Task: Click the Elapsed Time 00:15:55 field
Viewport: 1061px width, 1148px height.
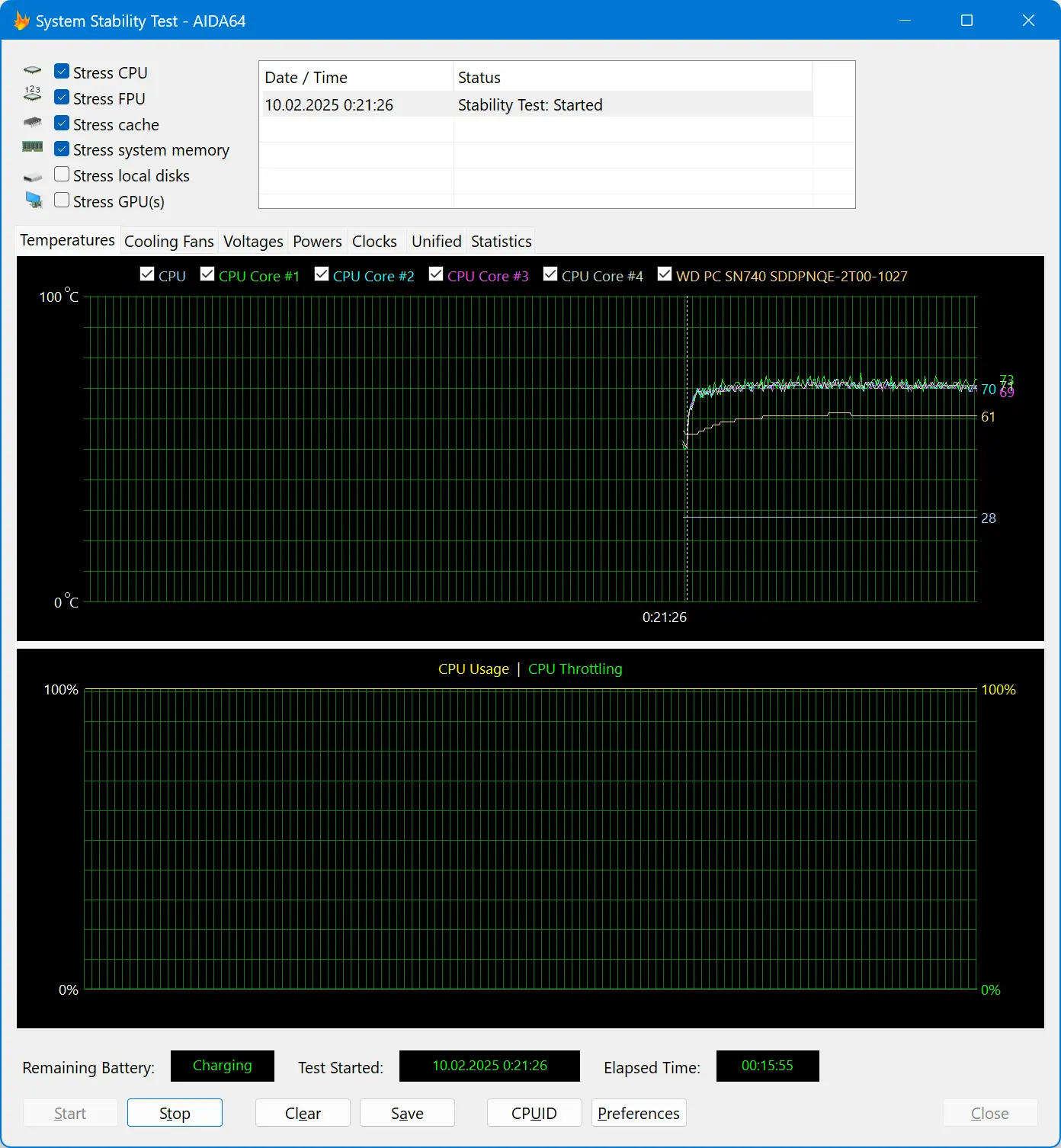Action: [768, 1066]
